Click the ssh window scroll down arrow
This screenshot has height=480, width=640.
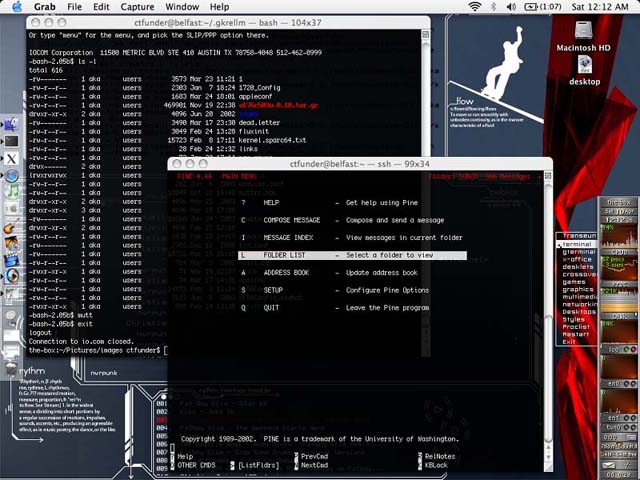(549, 458)
